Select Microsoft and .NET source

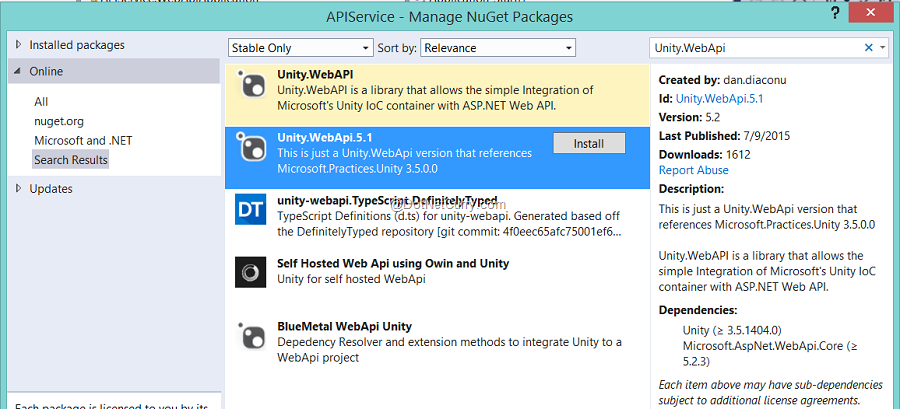coord(83,141)
